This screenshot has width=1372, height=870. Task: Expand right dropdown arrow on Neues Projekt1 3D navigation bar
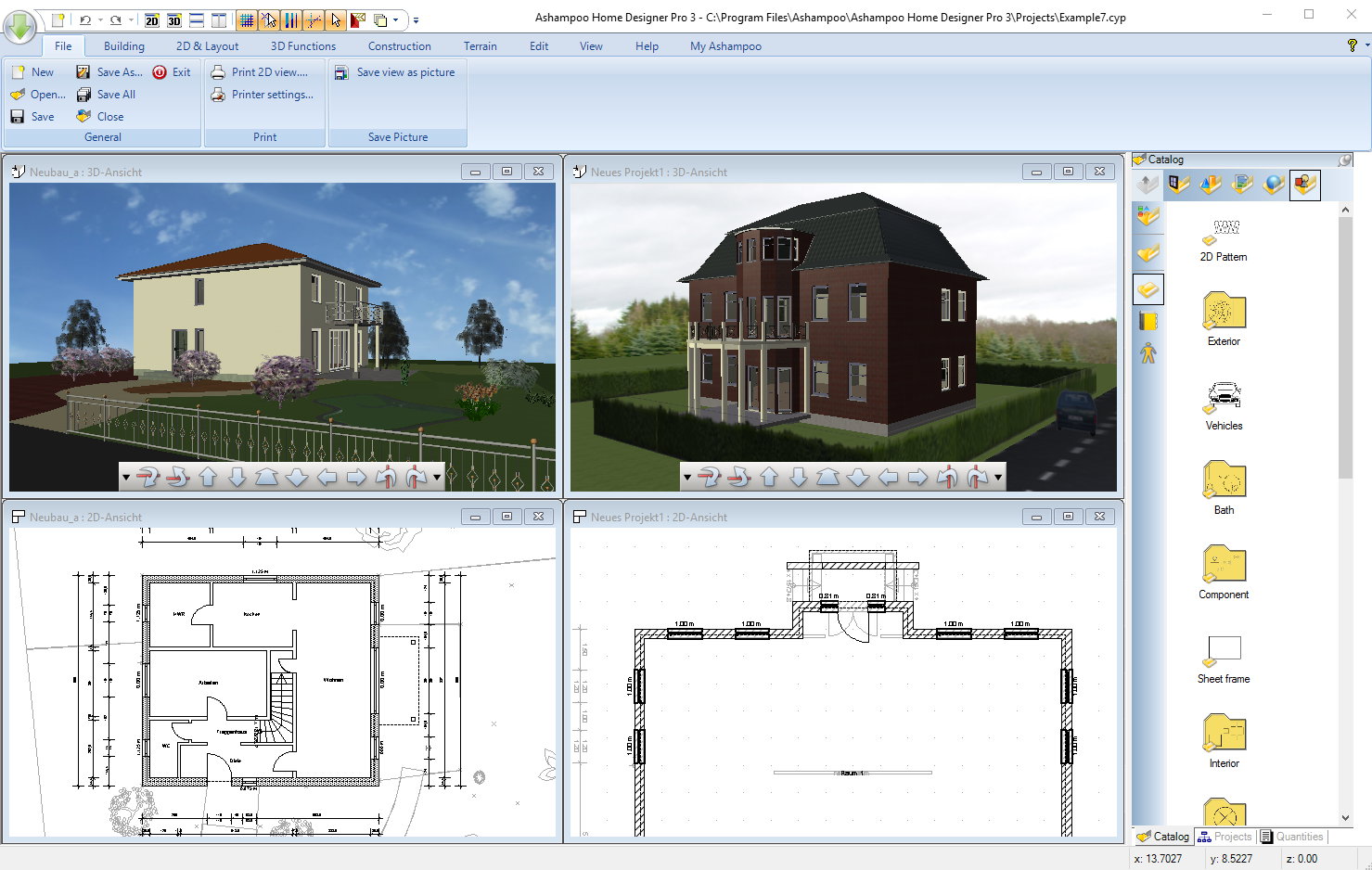[x=998, y=477]
